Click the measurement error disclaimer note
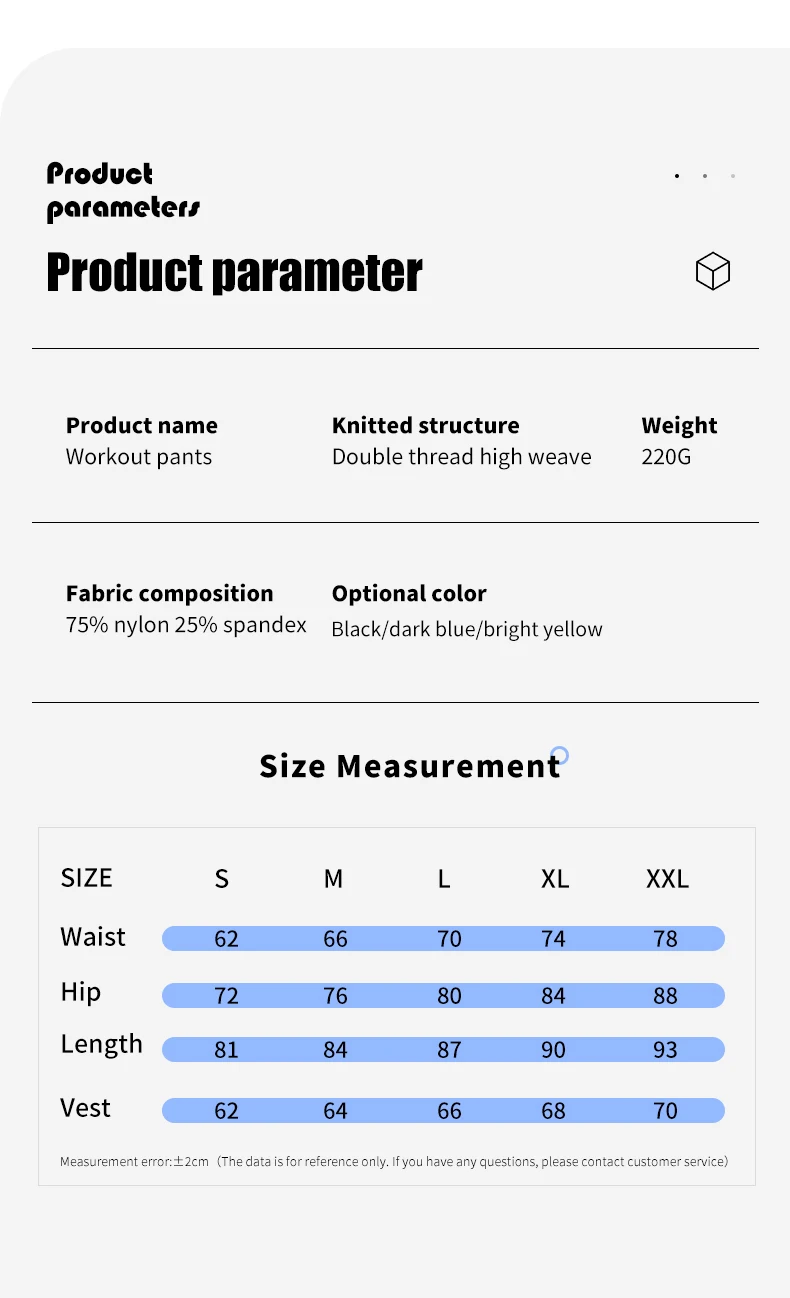 [394, 1162]
